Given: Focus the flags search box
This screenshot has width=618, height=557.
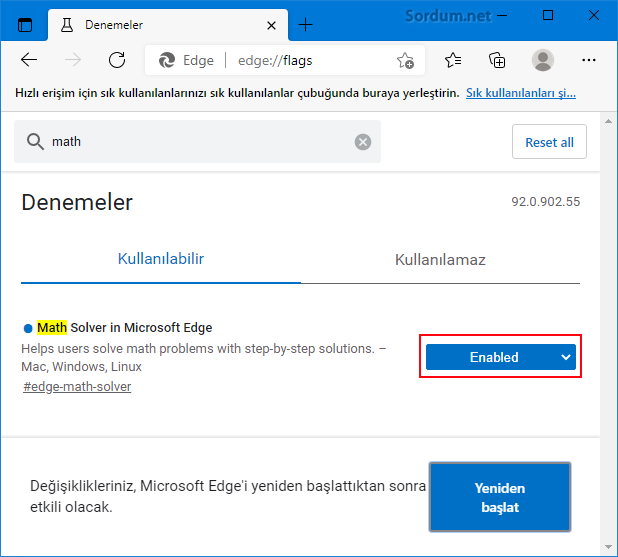Looking at the screenshot, I should 197,142.
